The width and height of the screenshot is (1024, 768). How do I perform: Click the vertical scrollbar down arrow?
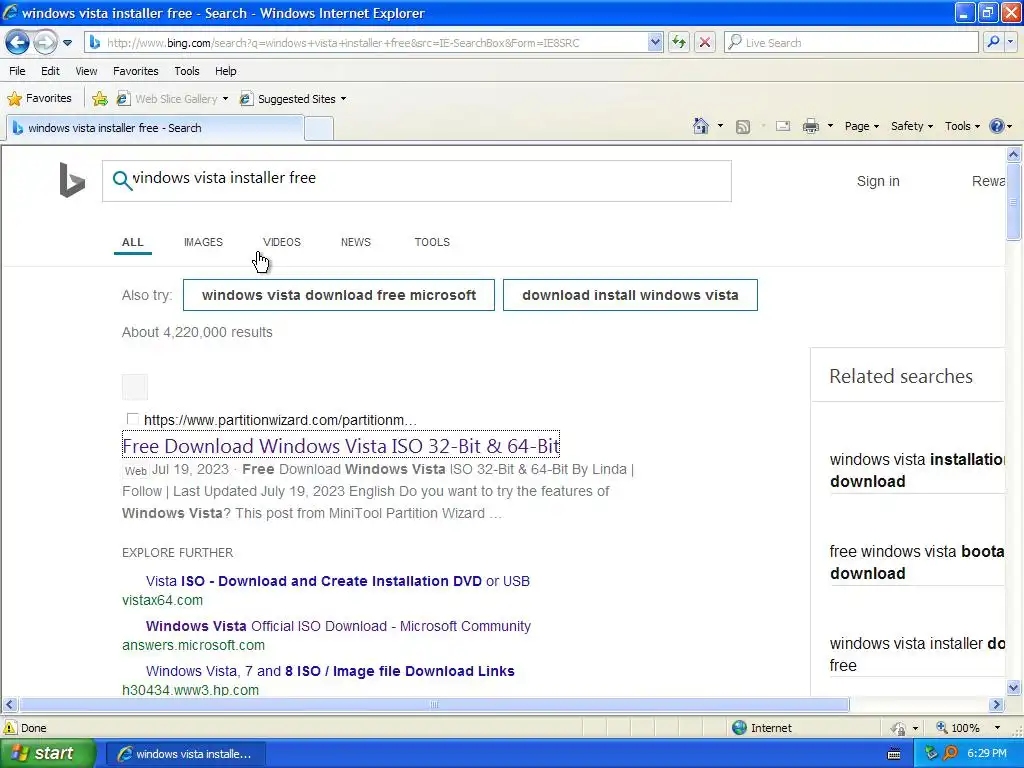click(x=1014, y=687)
